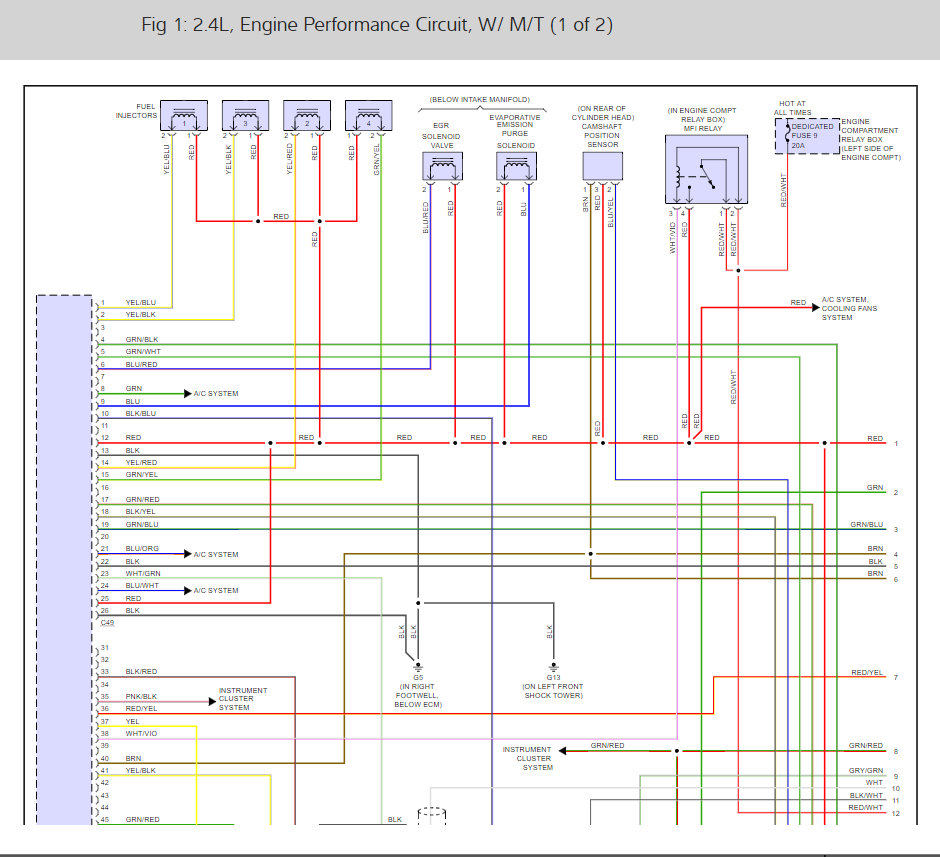Click the fuel injector 1 coil symbol
Screen dimensions: 940x857
coord(184,116)
